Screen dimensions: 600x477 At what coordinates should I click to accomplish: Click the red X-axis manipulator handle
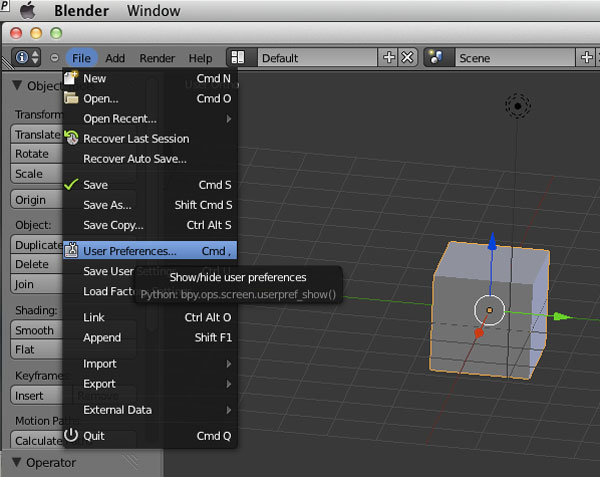[479, 333]
